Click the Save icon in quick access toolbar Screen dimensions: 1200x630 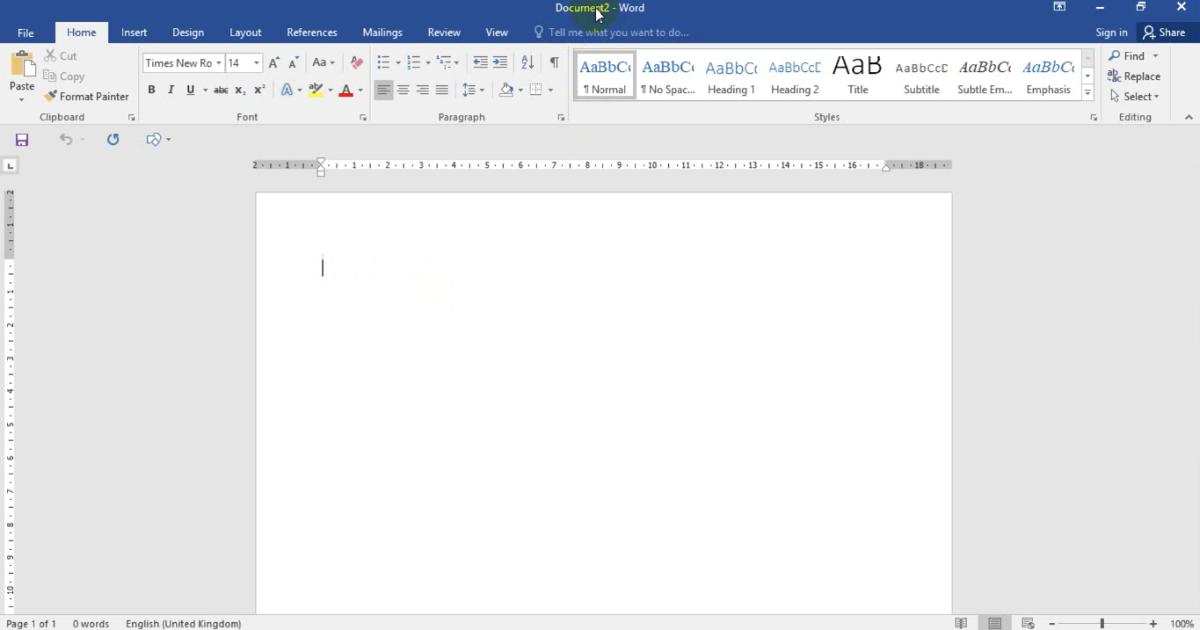point(22,140)
